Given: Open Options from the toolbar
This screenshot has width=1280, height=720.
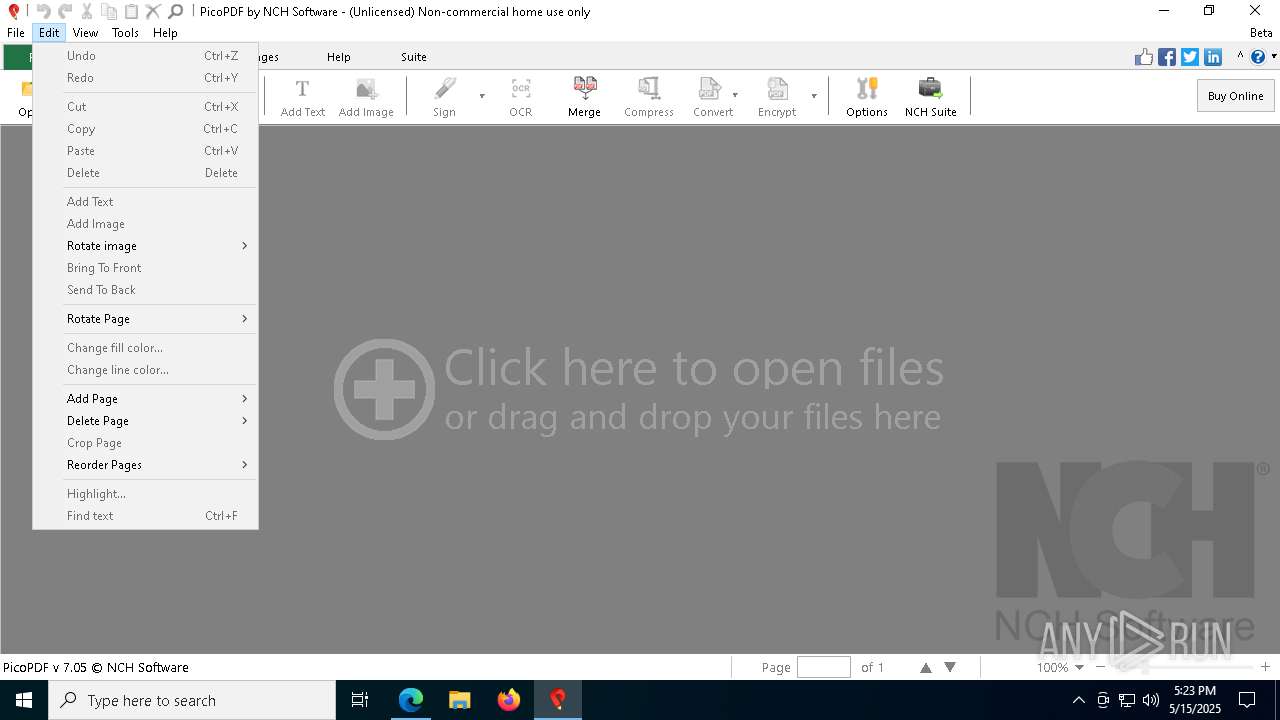Looking at the screenshot, I should 867,97.
